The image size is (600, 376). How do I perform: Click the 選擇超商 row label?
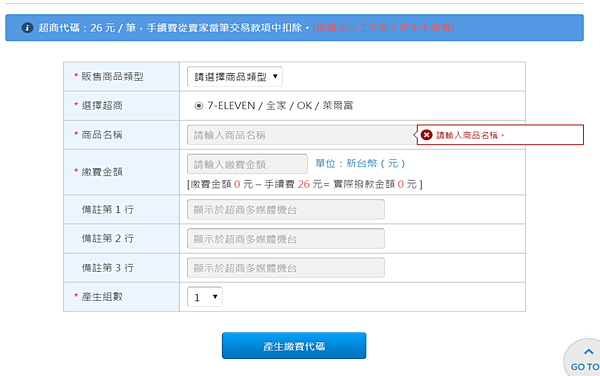102,106
